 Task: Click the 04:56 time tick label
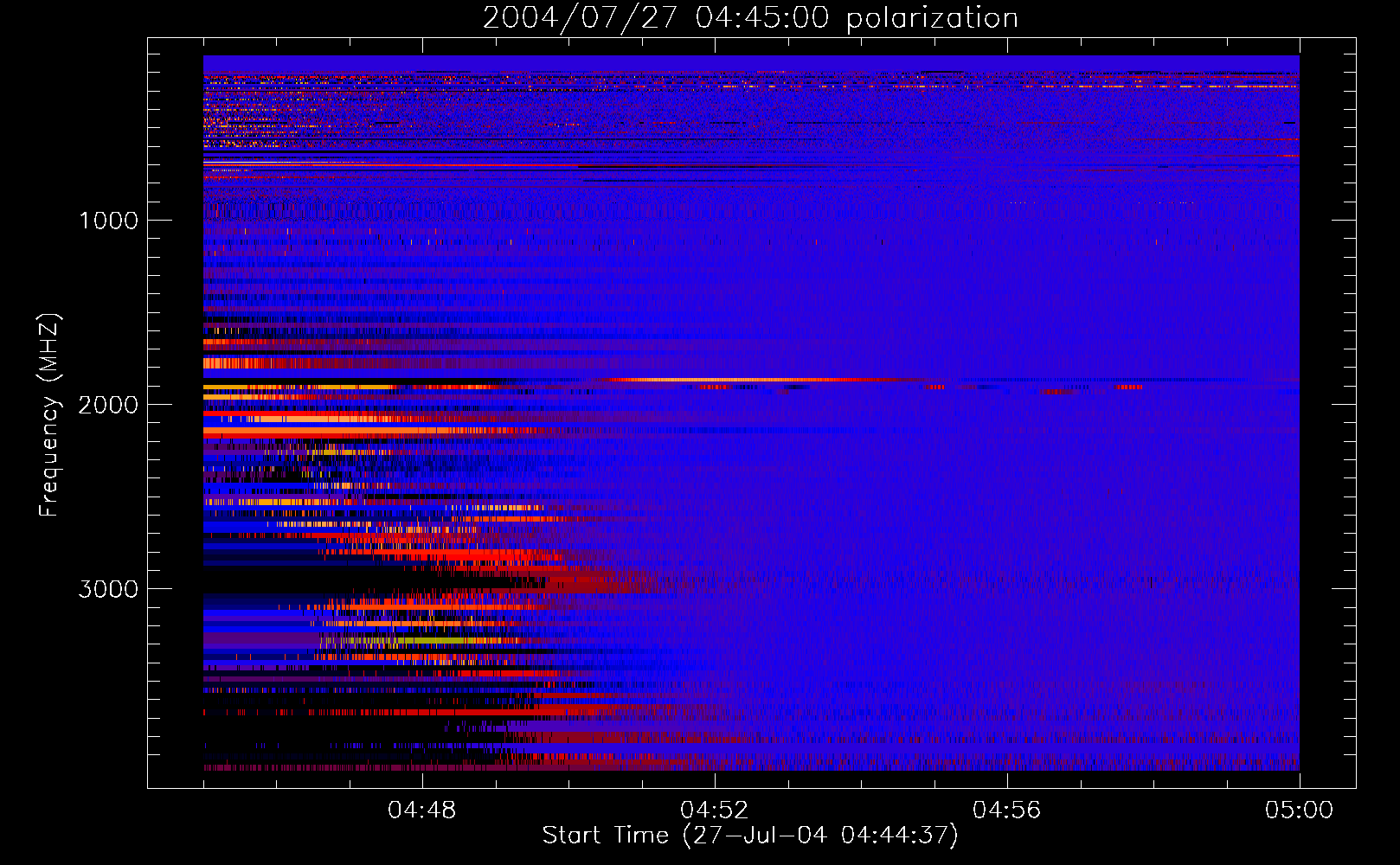[x=1007, y=811]
